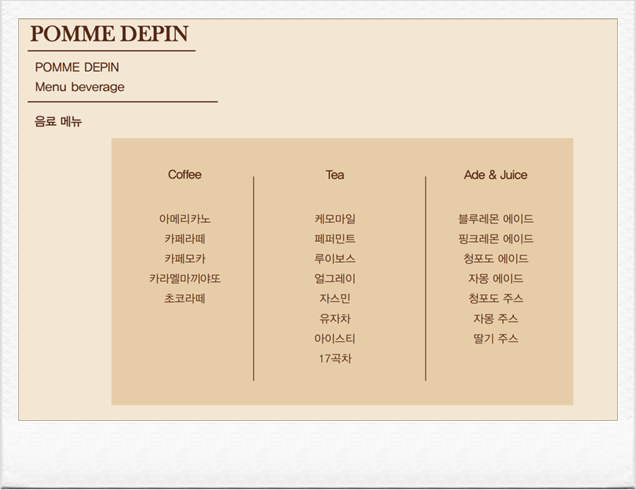Click the 자스민 tea item
This screenshot has width=636, height=490.
tap(335, 299)
